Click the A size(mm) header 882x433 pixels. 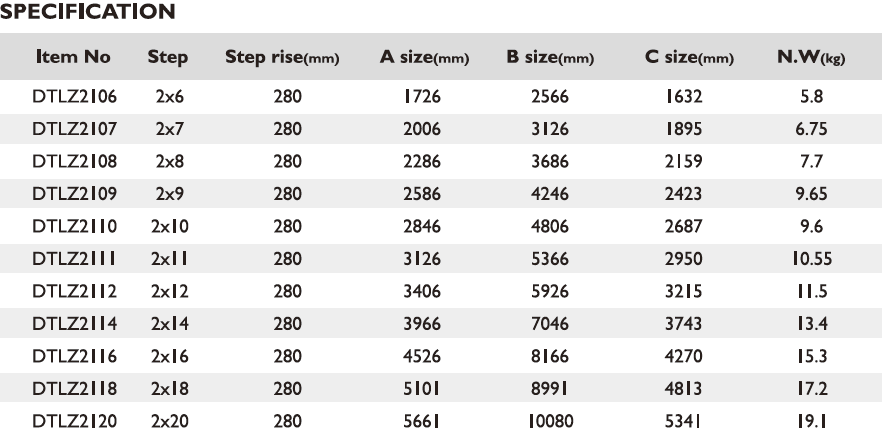point(424,57)
